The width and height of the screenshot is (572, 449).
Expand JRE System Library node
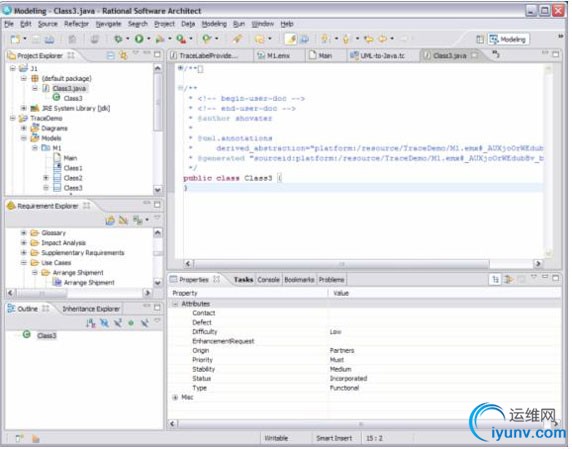tap(24, 108)
